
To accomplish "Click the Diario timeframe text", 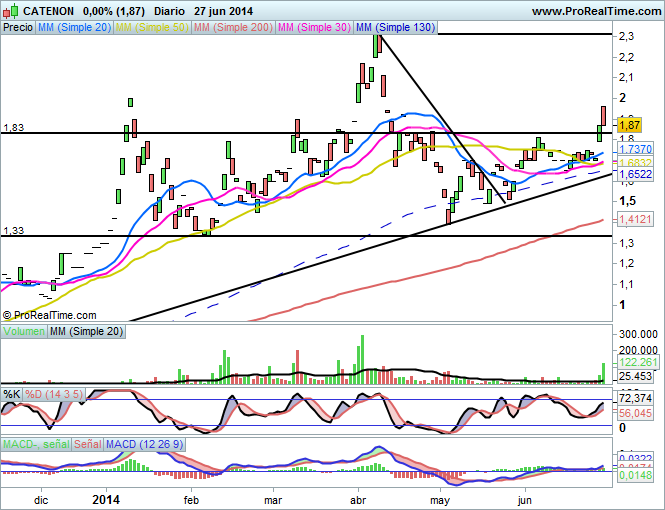I will (169, 11).
